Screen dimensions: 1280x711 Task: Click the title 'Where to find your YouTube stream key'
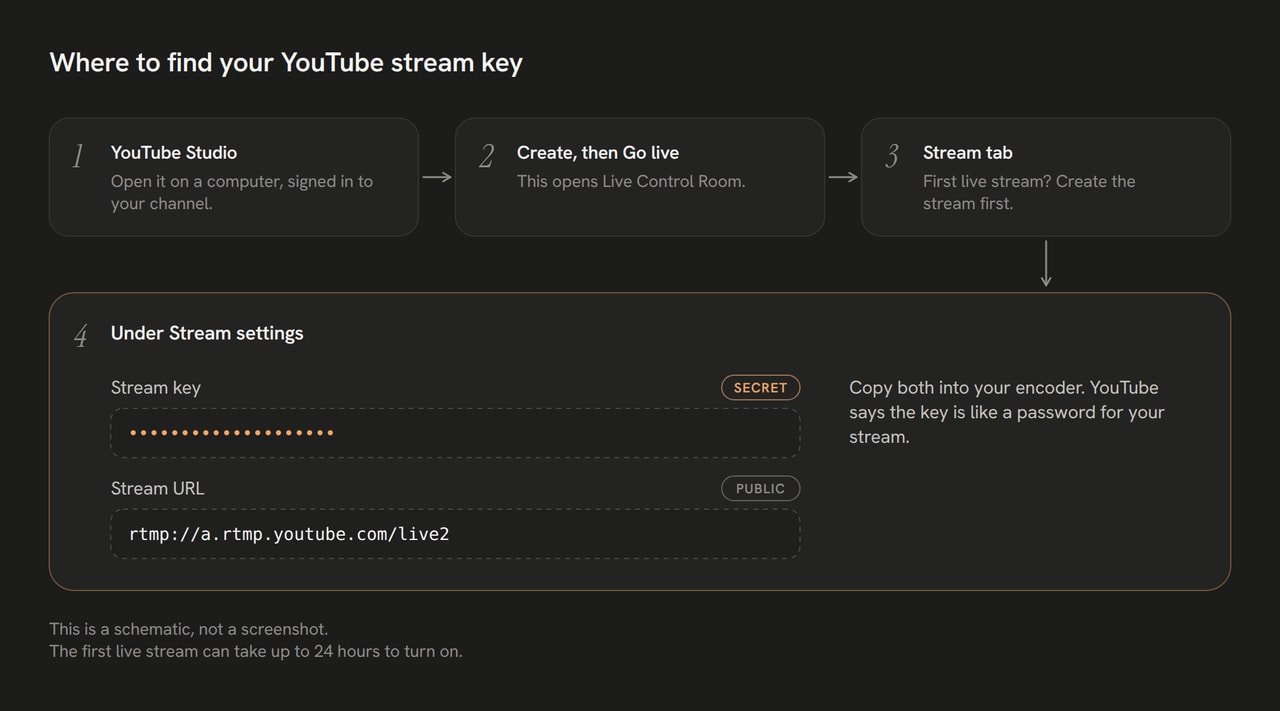(286, 62)
